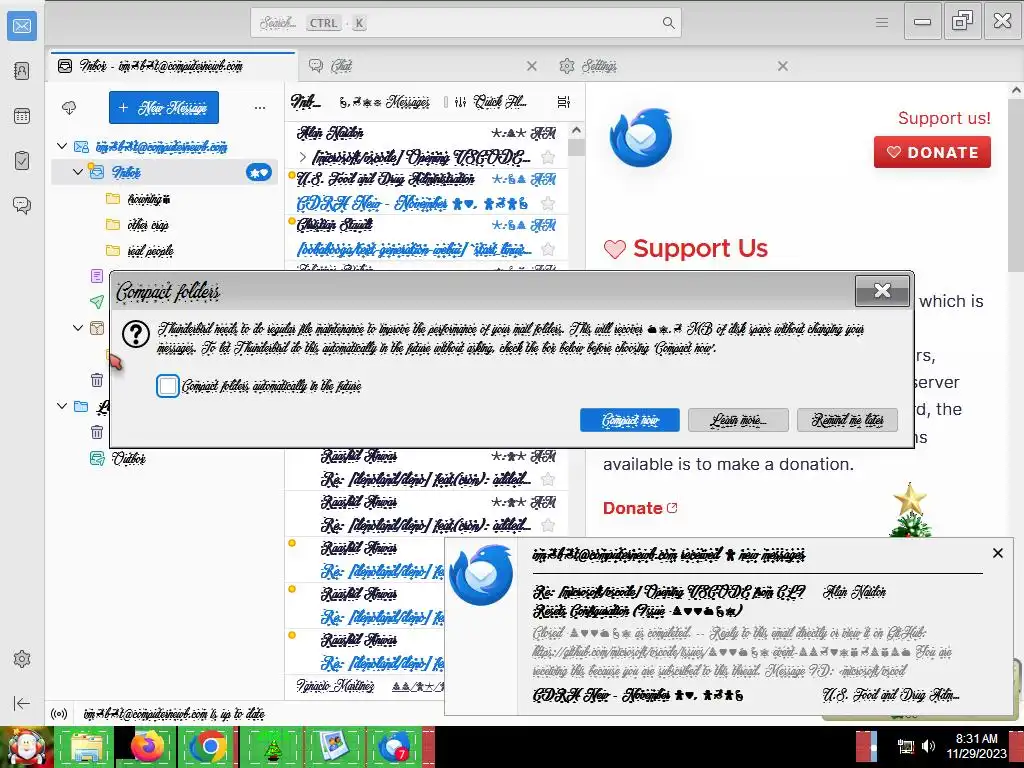Screen dimensions: 1024x768
Task: Click the red DONATE button
Action: [932, 152]
